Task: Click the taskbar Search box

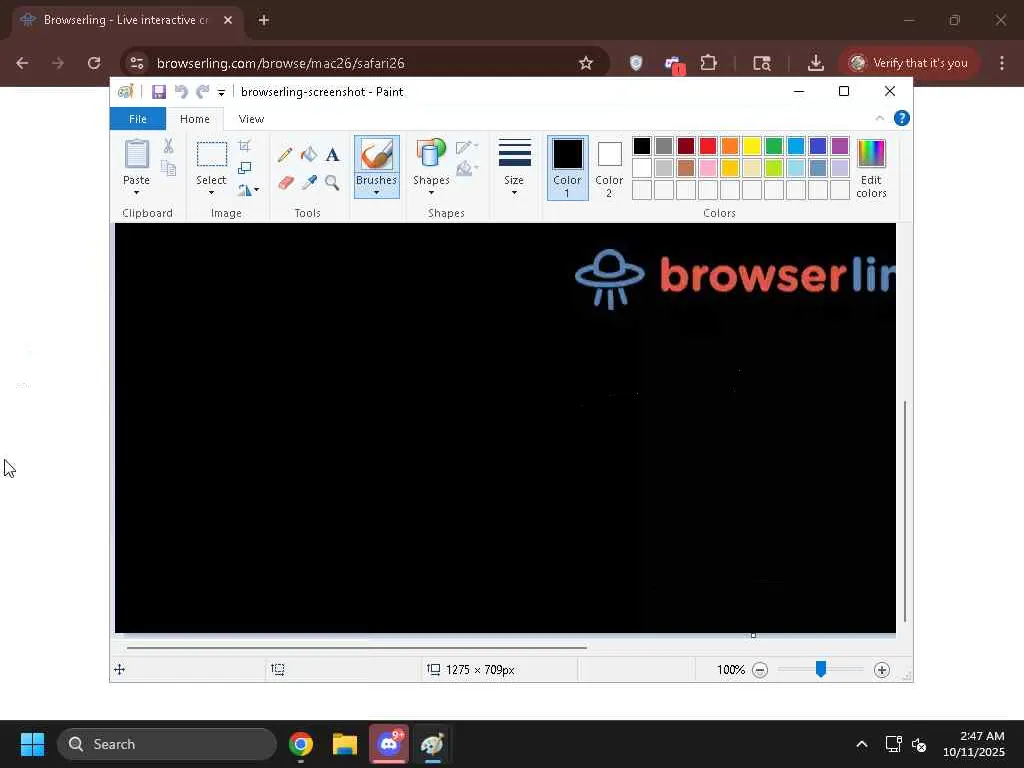Action: [167, 744]
